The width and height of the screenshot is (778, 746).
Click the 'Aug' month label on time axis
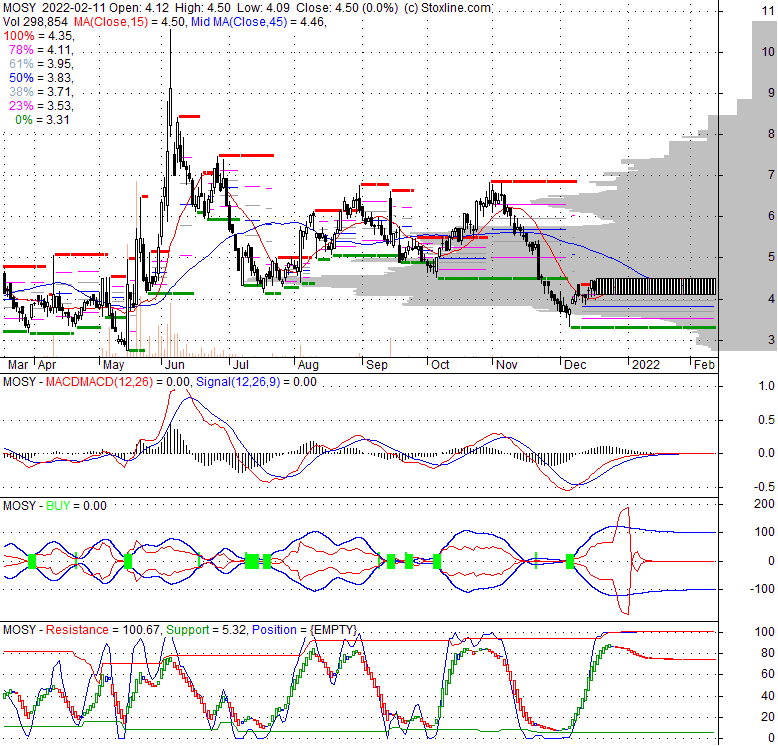click(x=308, y=365)
